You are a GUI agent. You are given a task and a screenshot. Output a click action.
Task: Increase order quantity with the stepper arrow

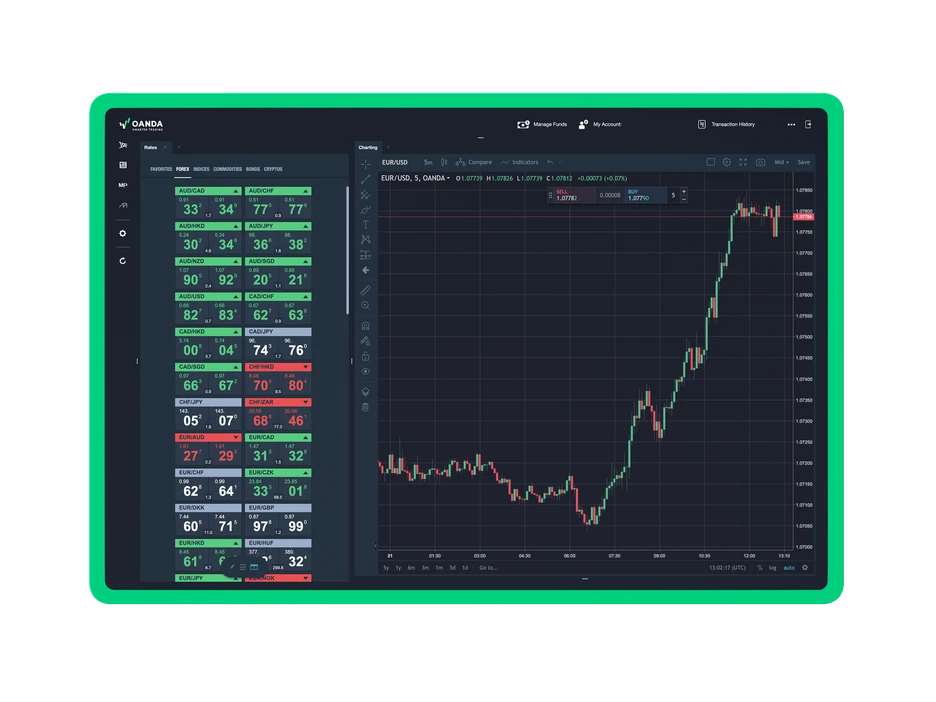[x=685, y=190]
